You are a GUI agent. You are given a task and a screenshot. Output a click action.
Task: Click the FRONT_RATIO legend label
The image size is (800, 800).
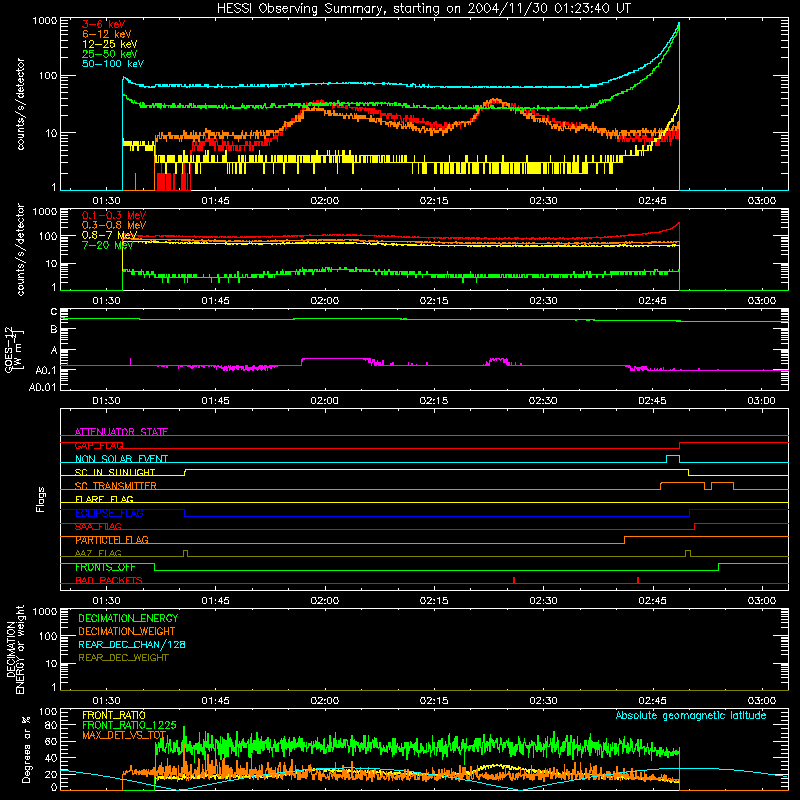tap(114, 715)
